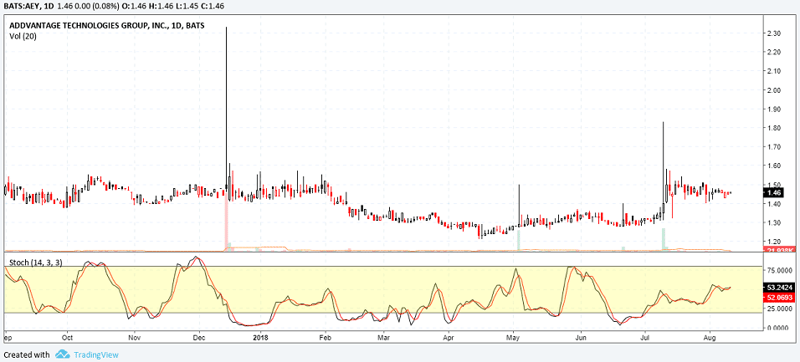Image resolution: width=800 pixels, height=362 pixels.
Task: Click the July price spike candle
Action: click(663, 168)
